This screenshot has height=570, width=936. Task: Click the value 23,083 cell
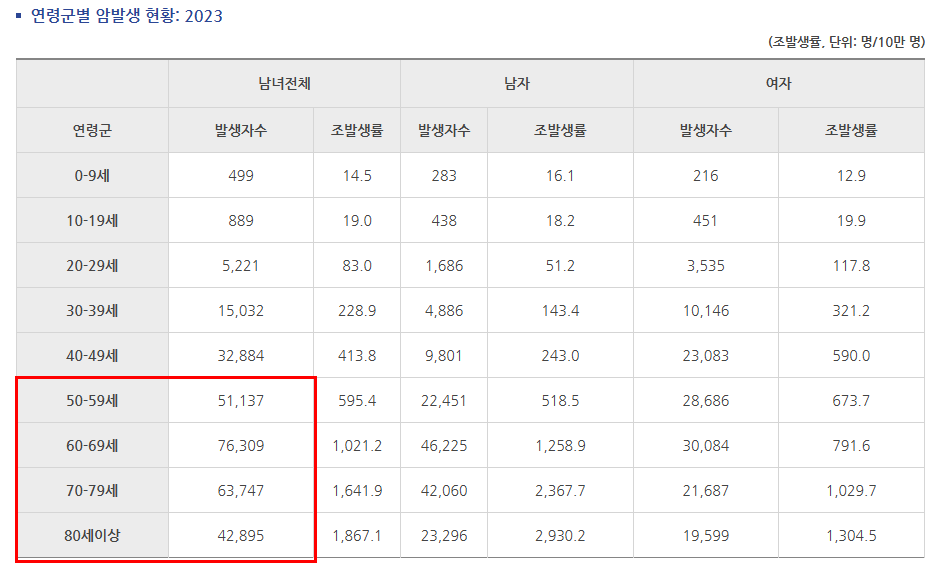pyautogui.click(x=706, y=356)
